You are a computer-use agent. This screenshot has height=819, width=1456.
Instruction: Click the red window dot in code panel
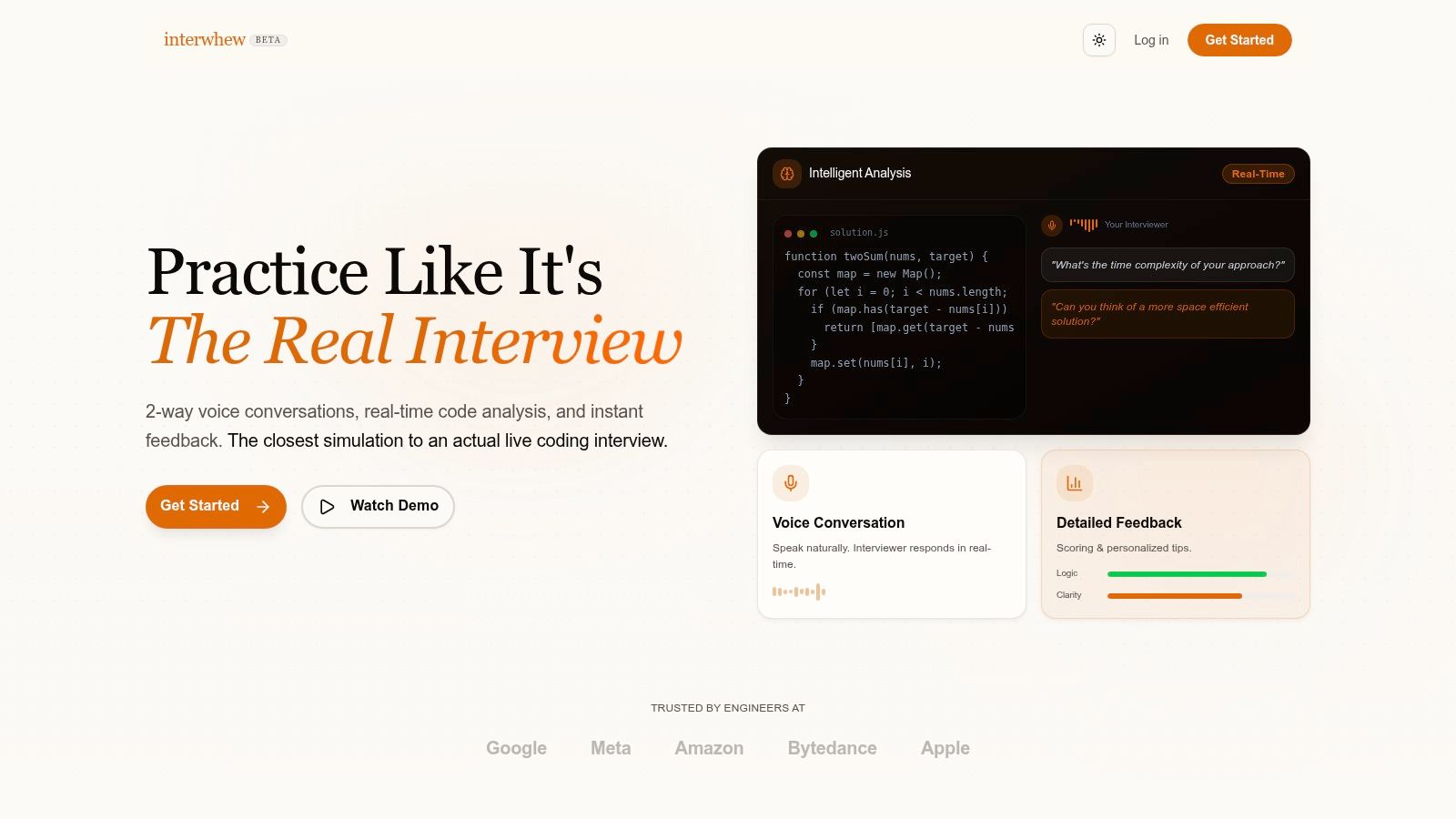788,234
